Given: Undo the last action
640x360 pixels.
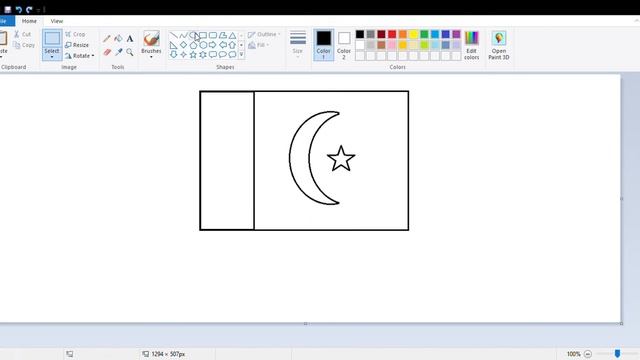Looking at the screenshot, I should point(18,9).
